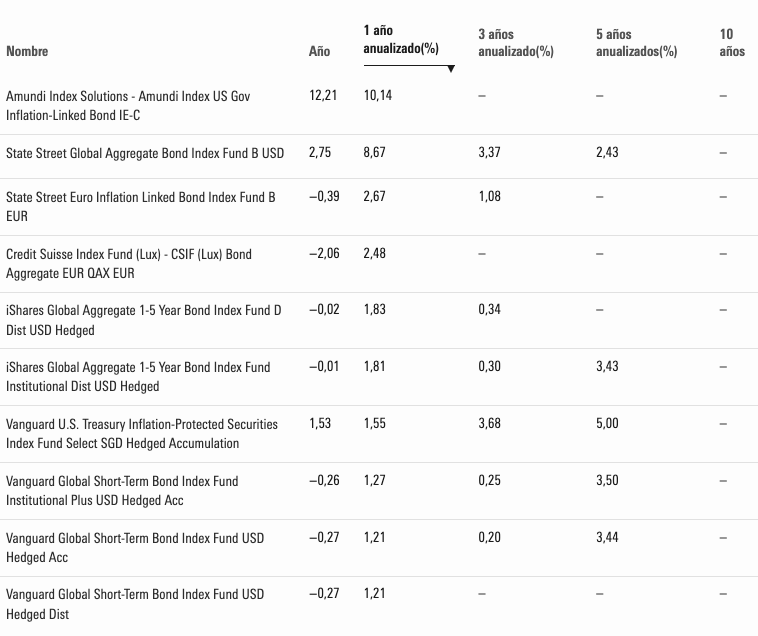
Task: Open iShares Global Aggregate 1-5 Year Fund D Dist
Action: (x=144, y=320)
